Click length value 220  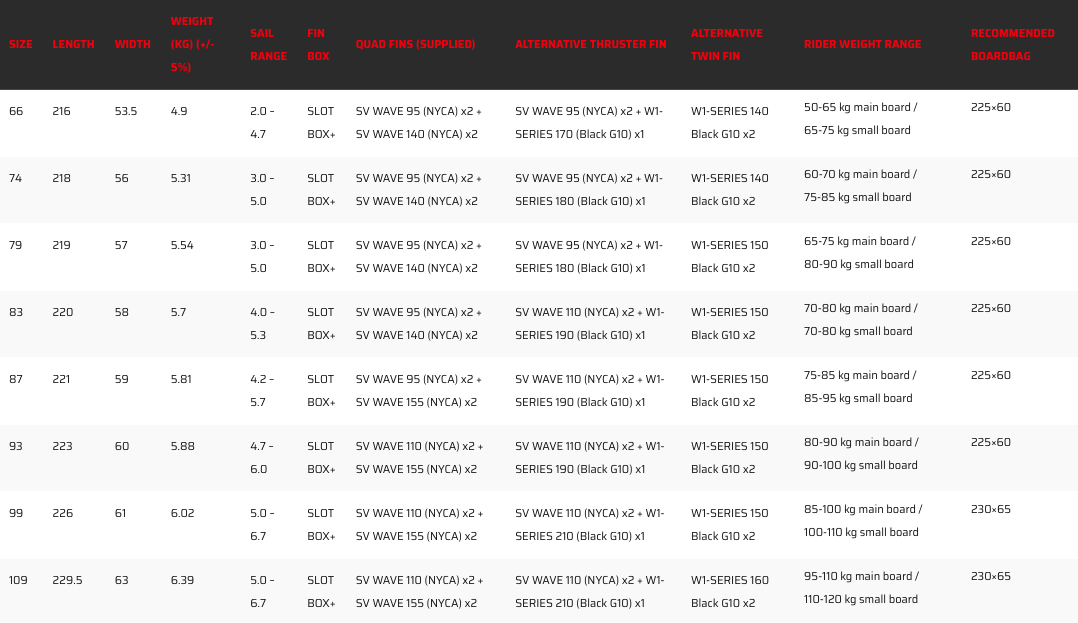pos(63,312)
